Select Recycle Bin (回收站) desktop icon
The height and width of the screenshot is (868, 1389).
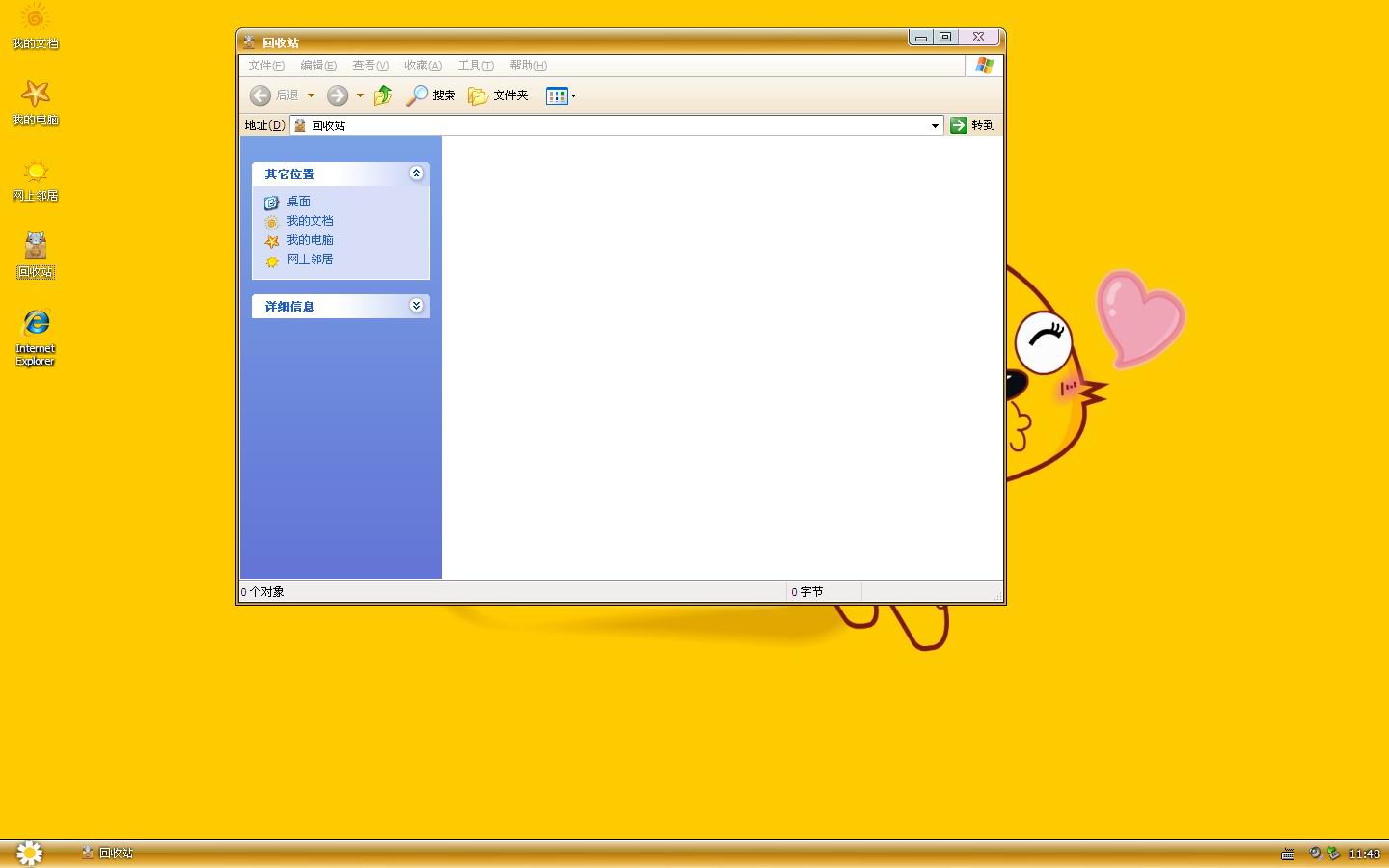(35, 255)
